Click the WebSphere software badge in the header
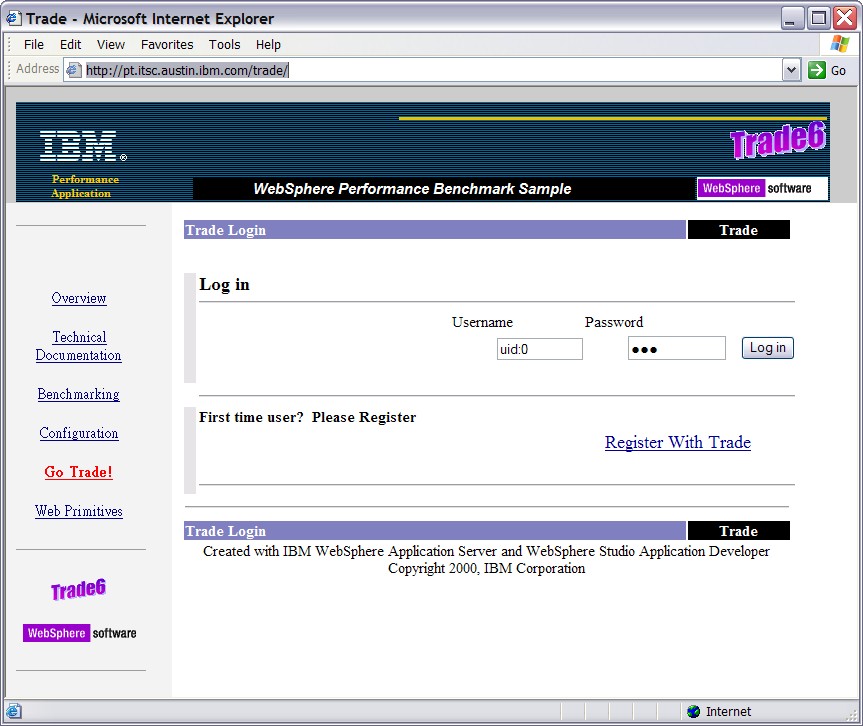Screen dimensions: 863x726 click(x=762, y=188)
